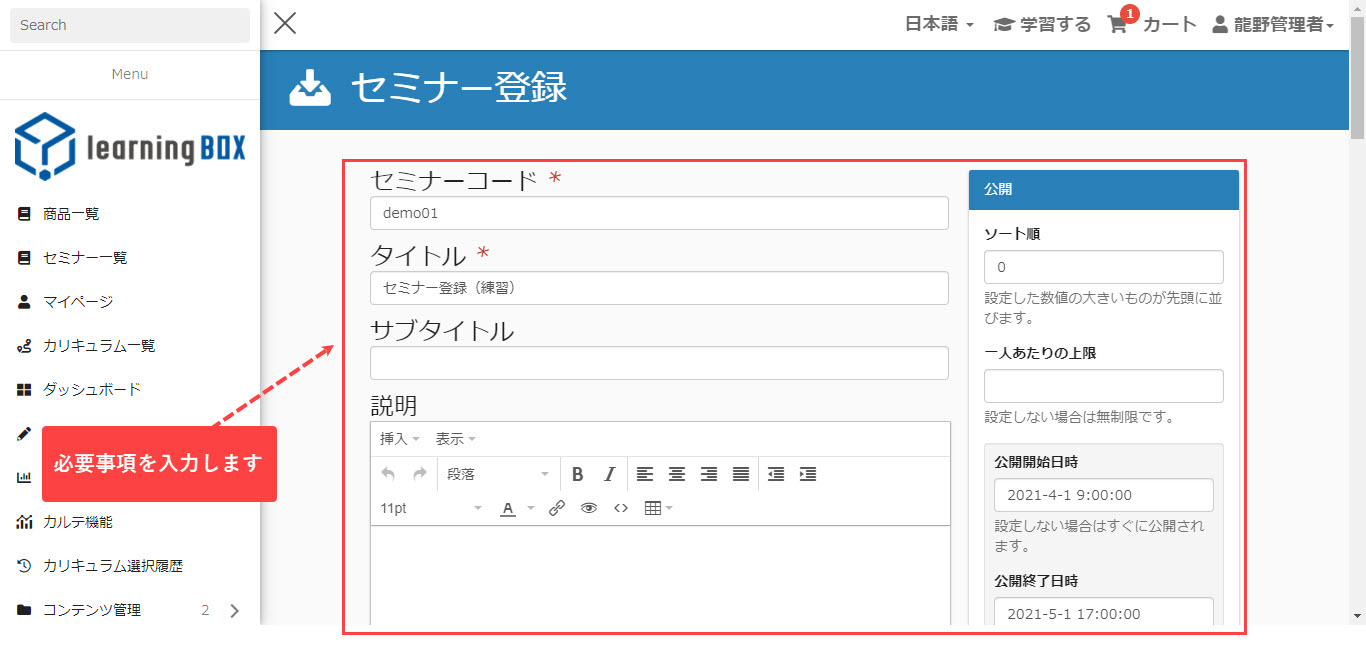Open the 段落 paragraph format dropdown
The image size is (1366, 645).
coord(497,474)
